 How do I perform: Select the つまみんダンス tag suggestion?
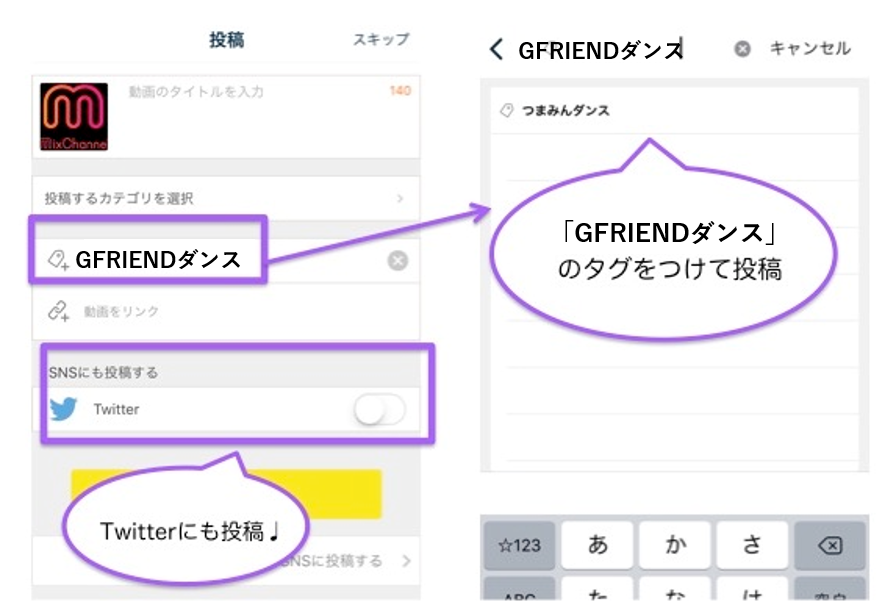pos(565,110)
